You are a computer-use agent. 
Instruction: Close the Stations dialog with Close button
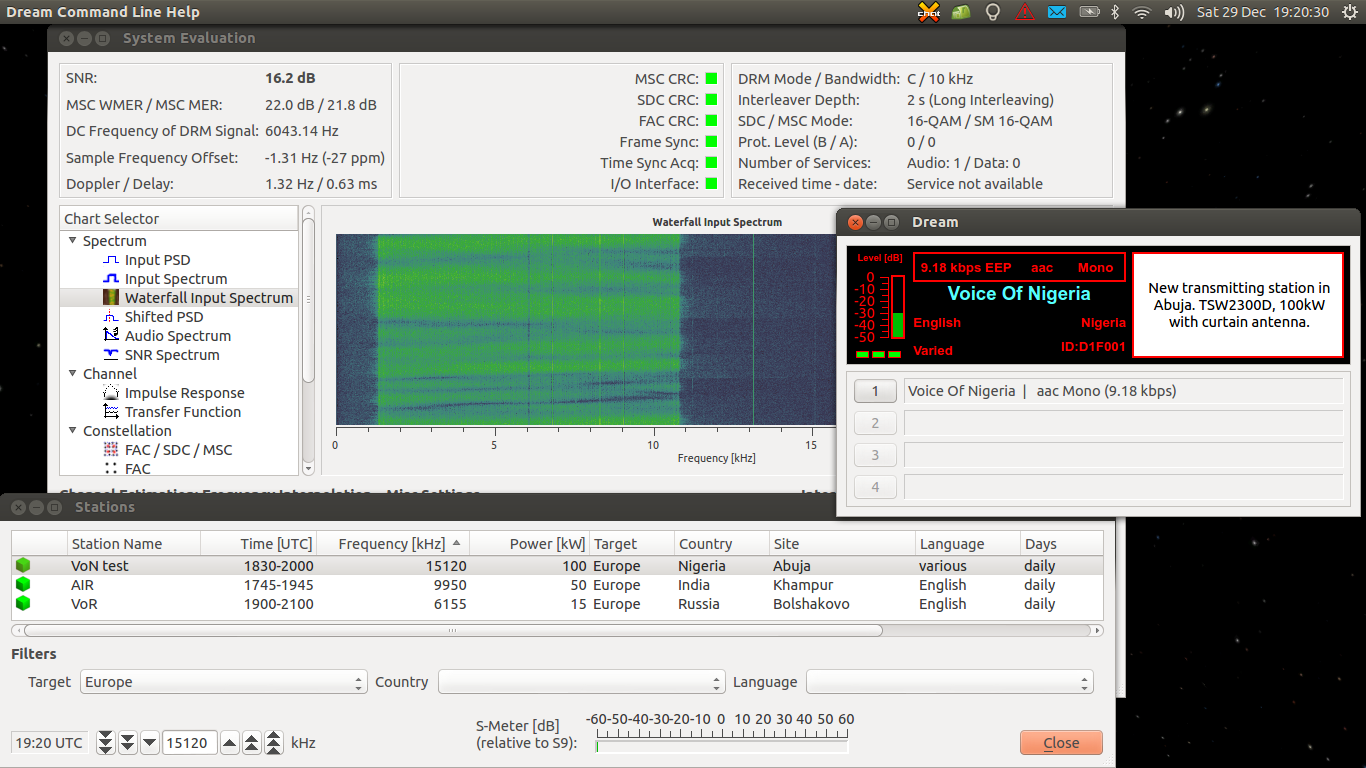(1061, 743)
